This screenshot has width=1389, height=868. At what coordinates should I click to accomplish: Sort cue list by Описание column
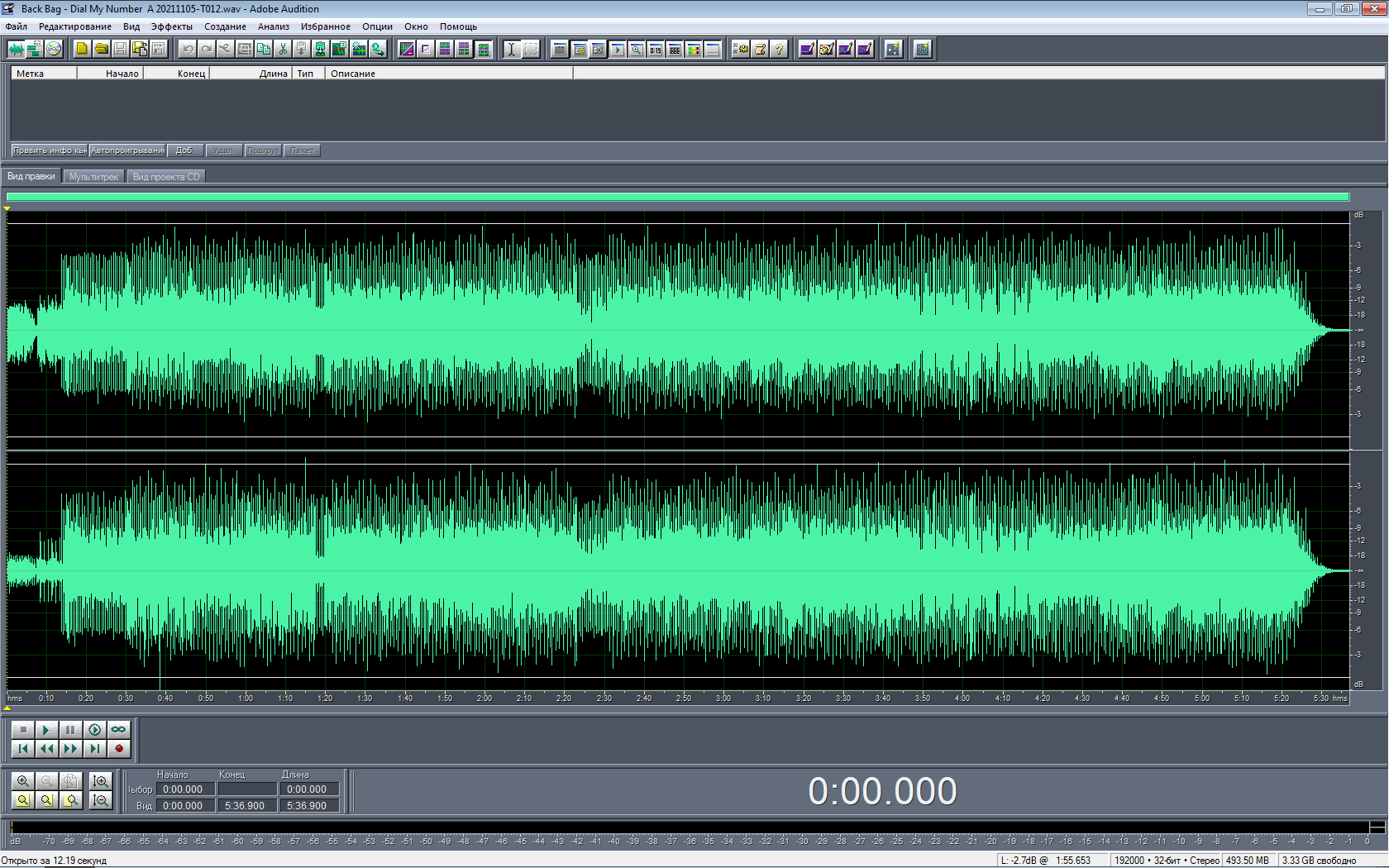449,74
